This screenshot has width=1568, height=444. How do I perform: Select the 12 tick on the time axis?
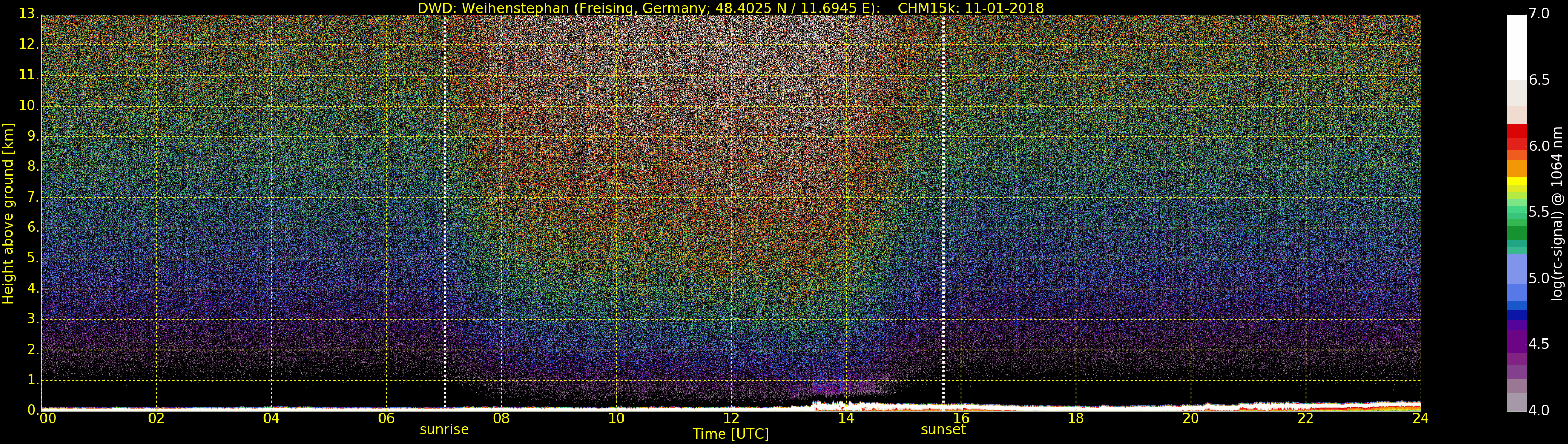click(x=731, y=418)
